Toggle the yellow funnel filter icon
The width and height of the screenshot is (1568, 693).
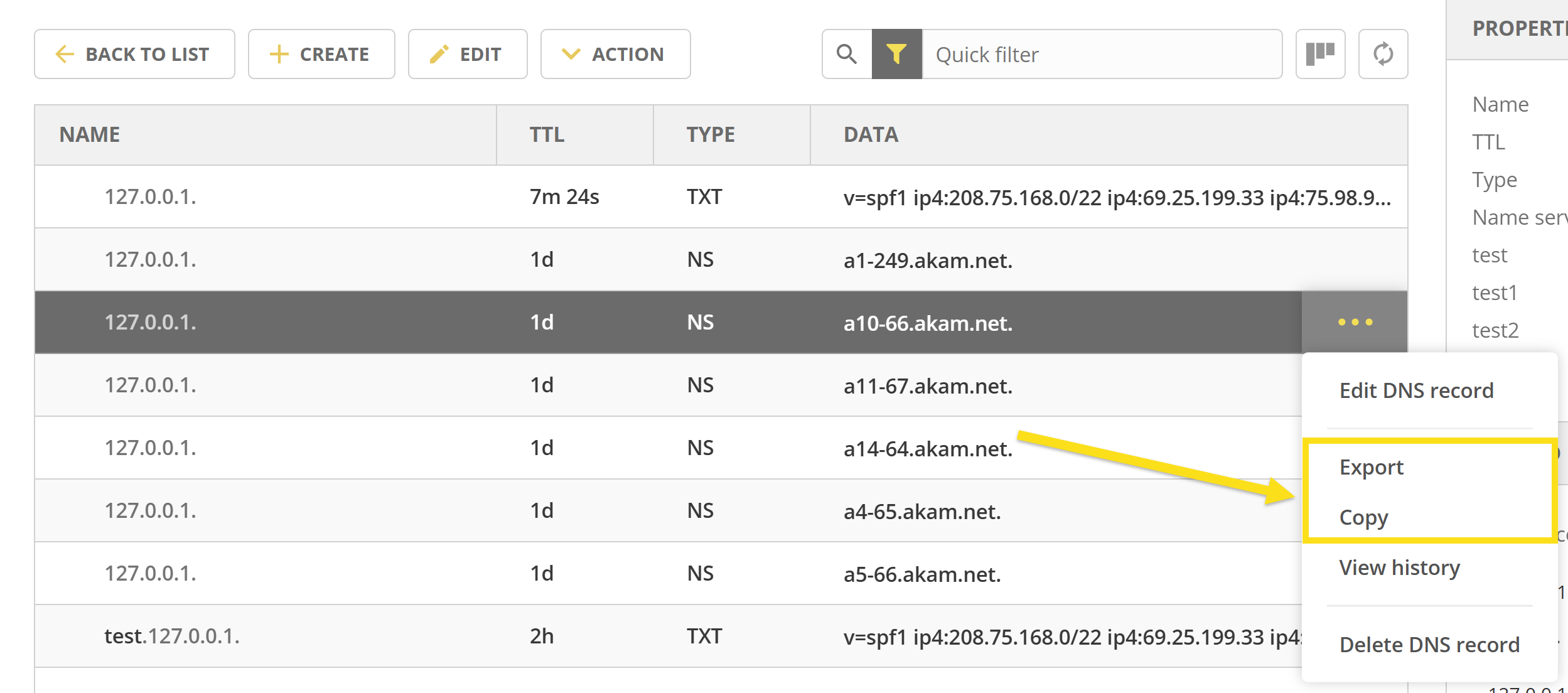pos(896,54)
